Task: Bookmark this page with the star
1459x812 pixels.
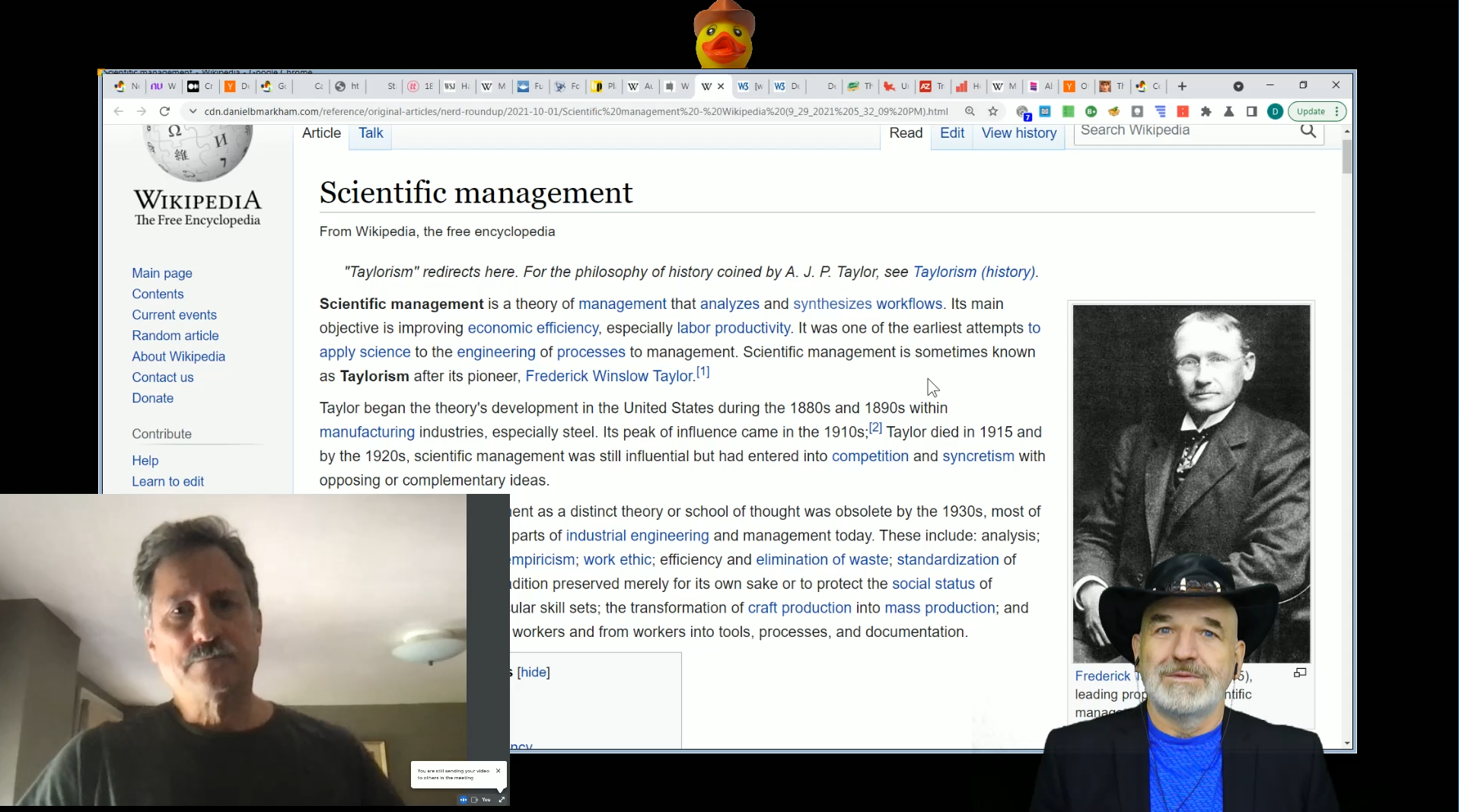Action: [993, 111]
